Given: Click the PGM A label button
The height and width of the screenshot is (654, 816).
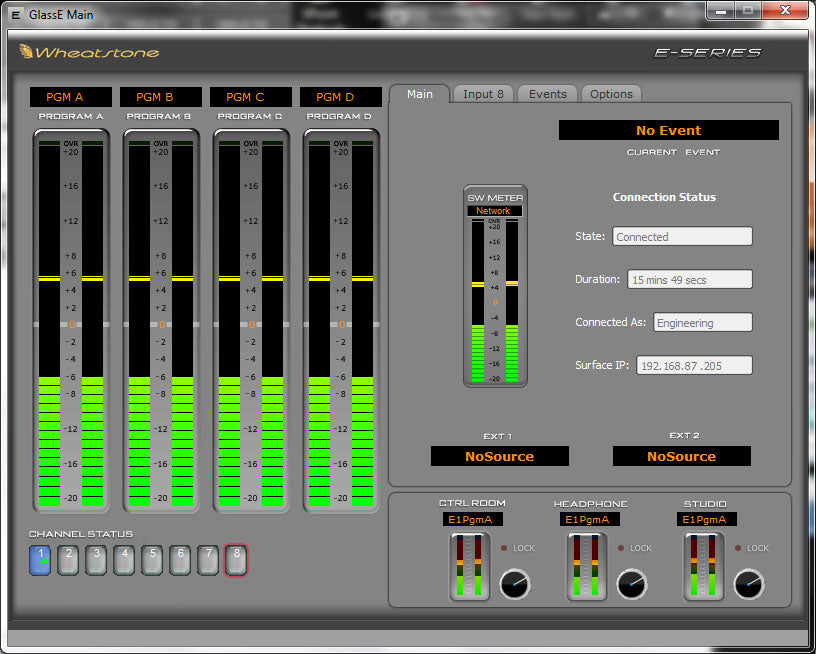Looking at the screenshot, I should (x=71, y=97).
